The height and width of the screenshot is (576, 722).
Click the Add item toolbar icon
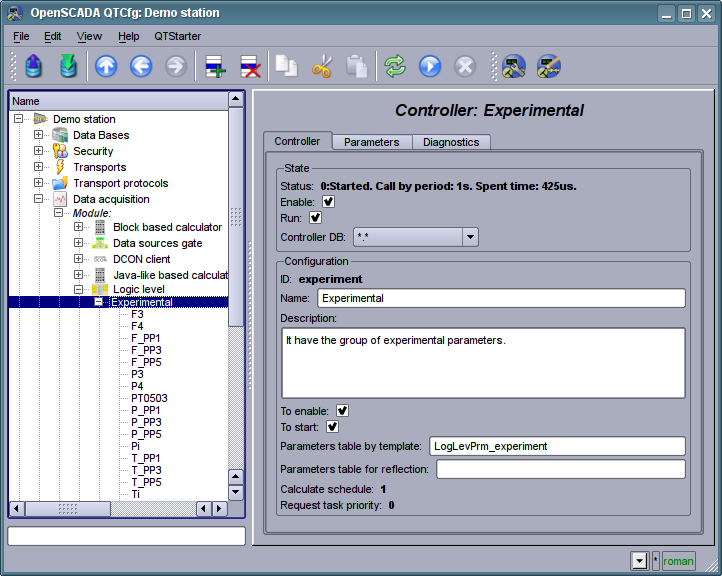215,66
